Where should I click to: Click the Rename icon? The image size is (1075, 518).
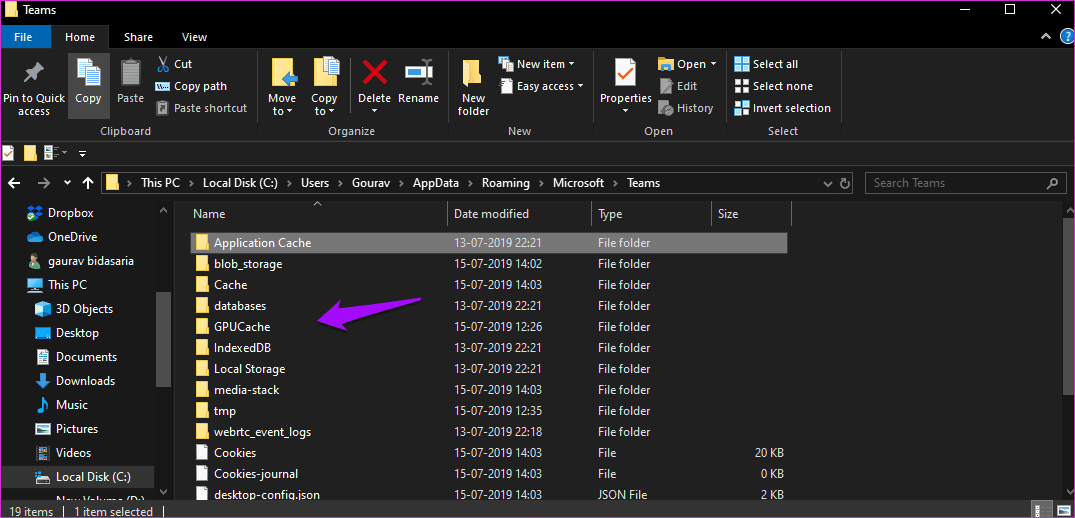coord(418,74)
